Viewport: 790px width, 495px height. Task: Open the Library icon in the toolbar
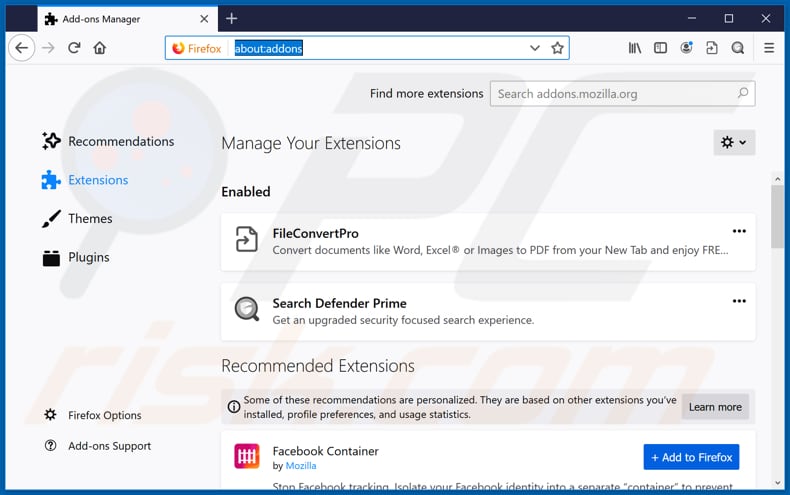coord(635,48)
